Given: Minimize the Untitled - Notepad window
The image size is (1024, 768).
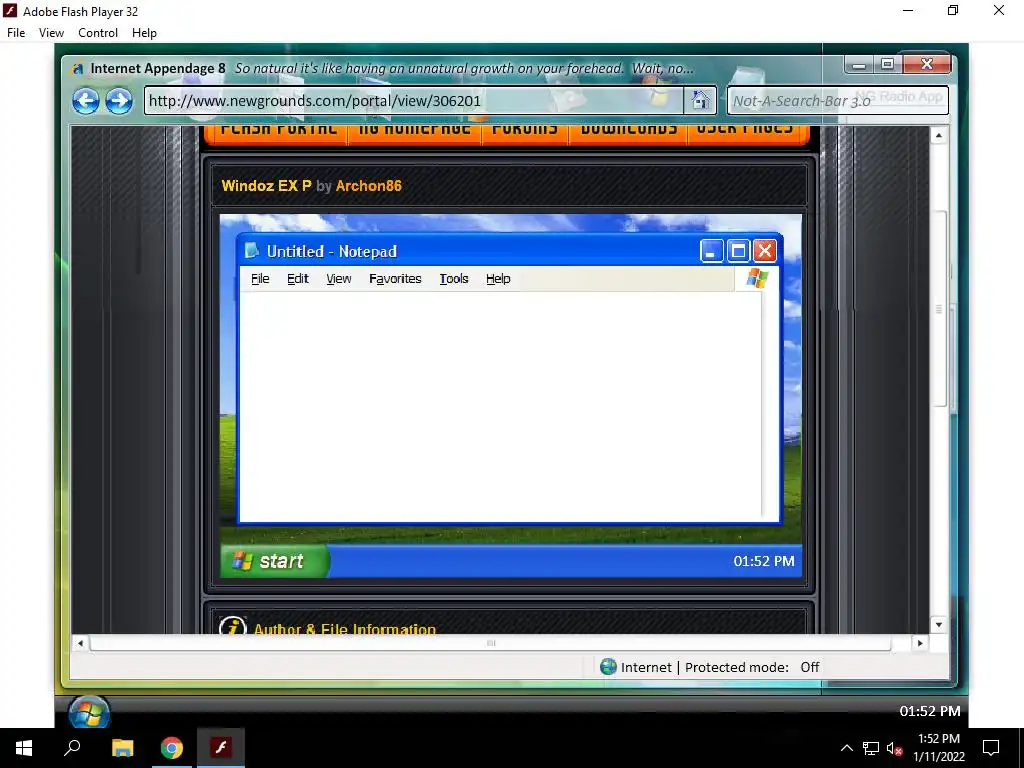Looking at the screenshot, I should click(711, 251).
